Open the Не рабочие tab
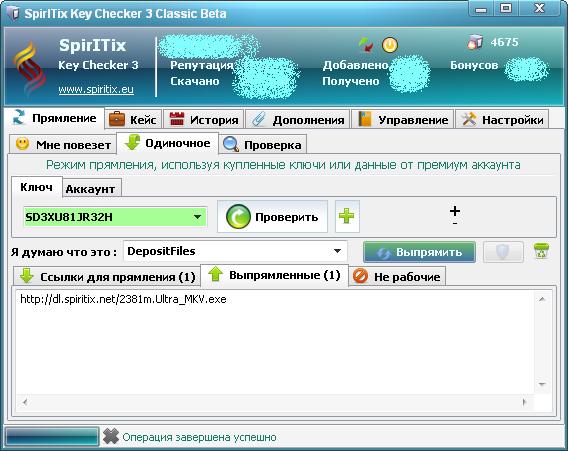Screen dimensions: 568x451 [397, 276]
